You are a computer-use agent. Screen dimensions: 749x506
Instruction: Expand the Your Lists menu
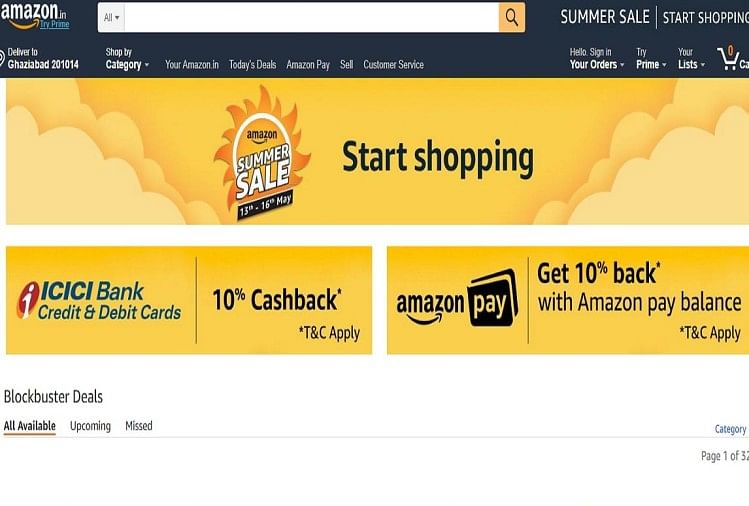pos(691,59)
